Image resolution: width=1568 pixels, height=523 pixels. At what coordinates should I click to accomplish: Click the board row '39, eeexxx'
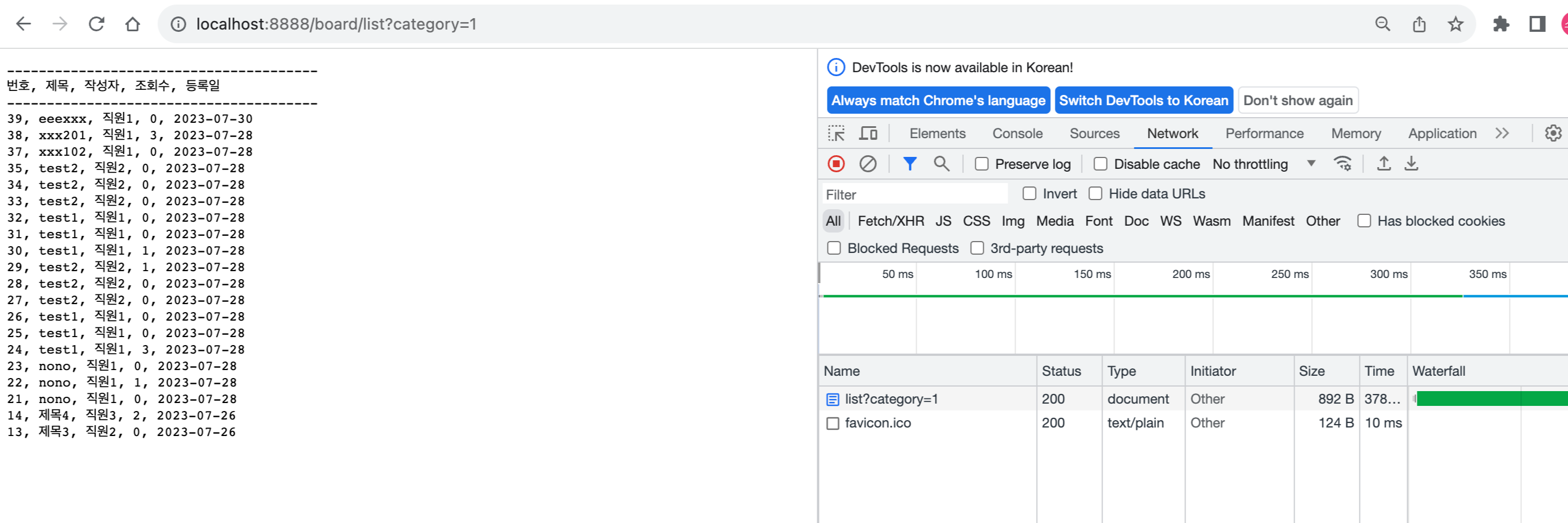130,119
